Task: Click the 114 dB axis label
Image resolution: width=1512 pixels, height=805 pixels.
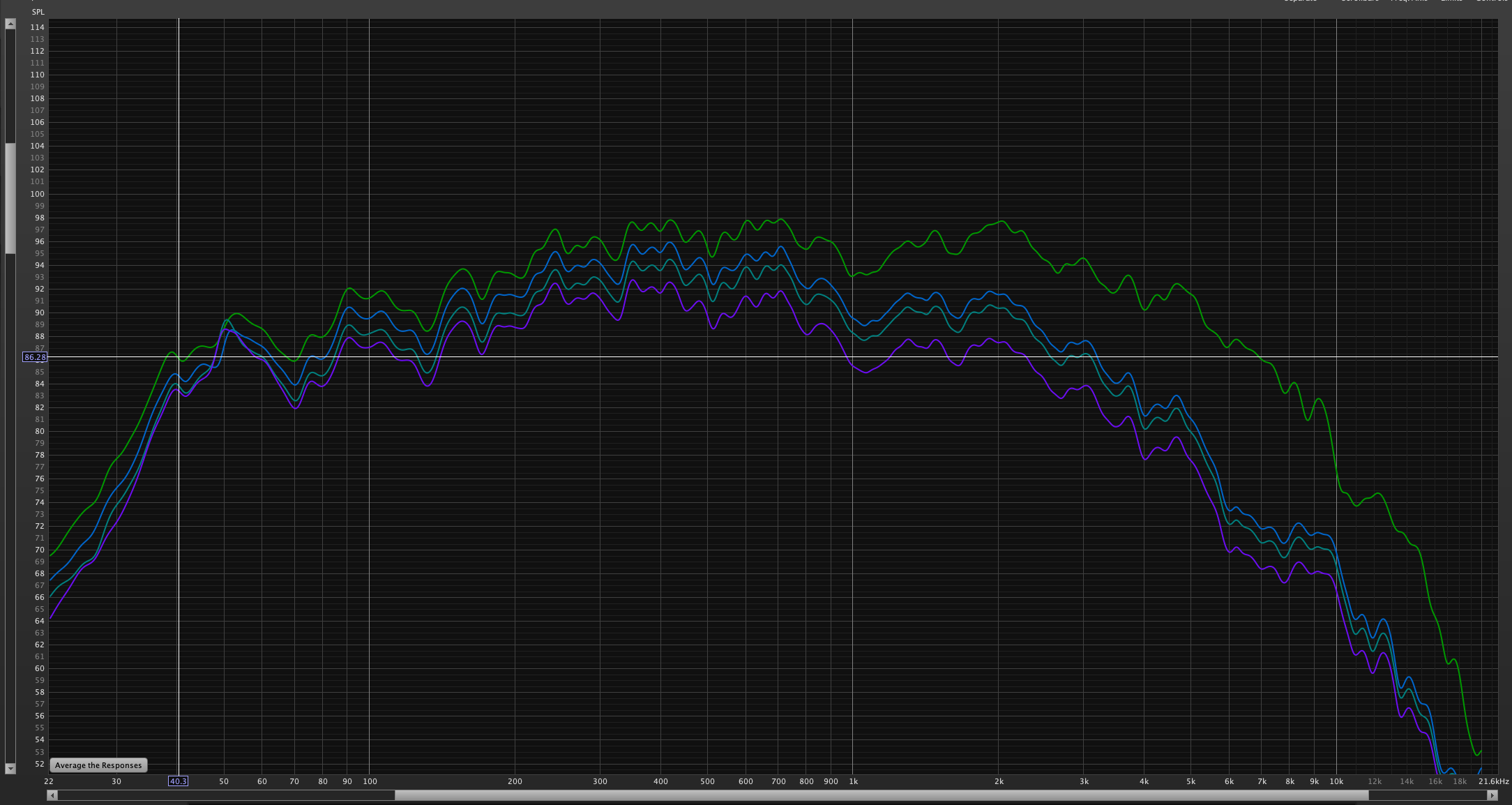Action: pos(37,27)
